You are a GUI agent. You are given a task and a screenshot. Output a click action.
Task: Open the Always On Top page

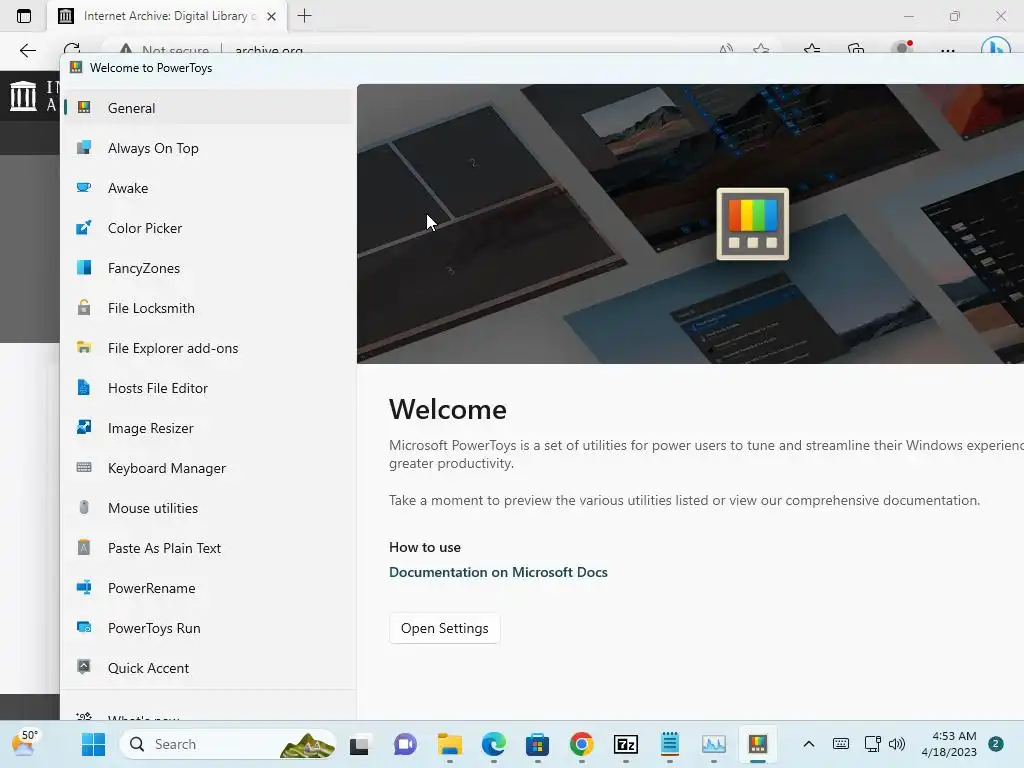(208, 148)
